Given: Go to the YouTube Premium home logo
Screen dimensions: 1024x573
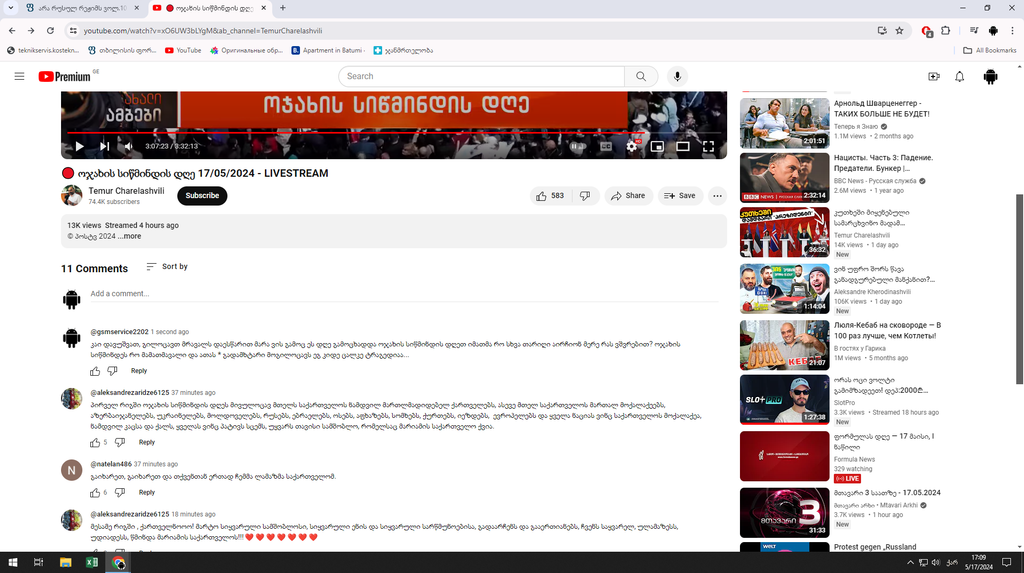Looking at the screenshot, I should click(64, 76).
